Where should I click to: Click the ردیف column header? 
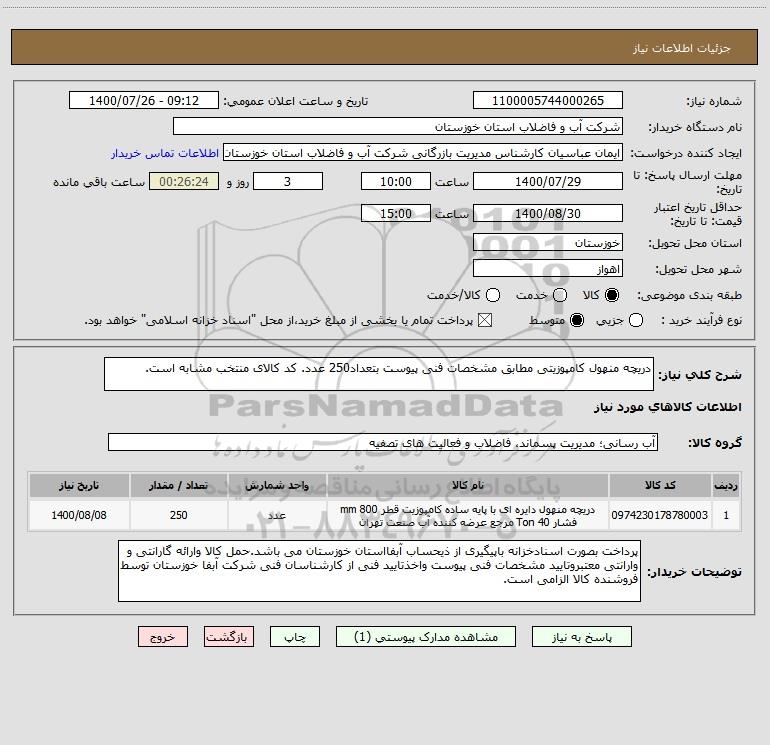coord(726,485)
